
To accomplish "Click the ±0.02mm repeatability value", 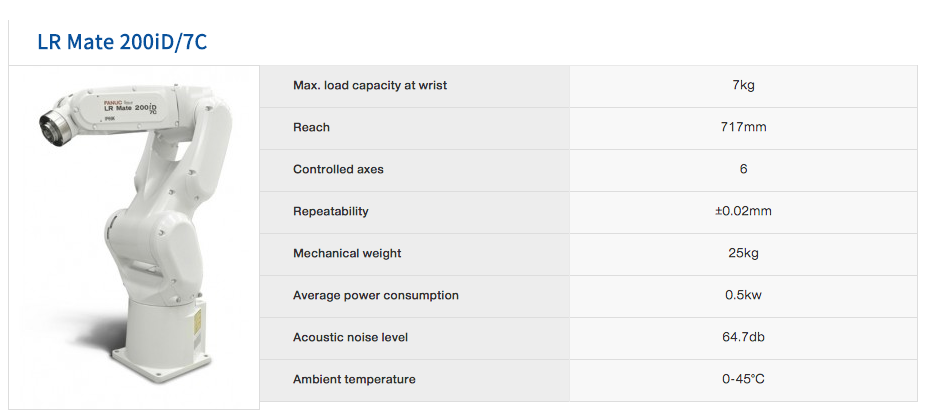I will 743,211.
